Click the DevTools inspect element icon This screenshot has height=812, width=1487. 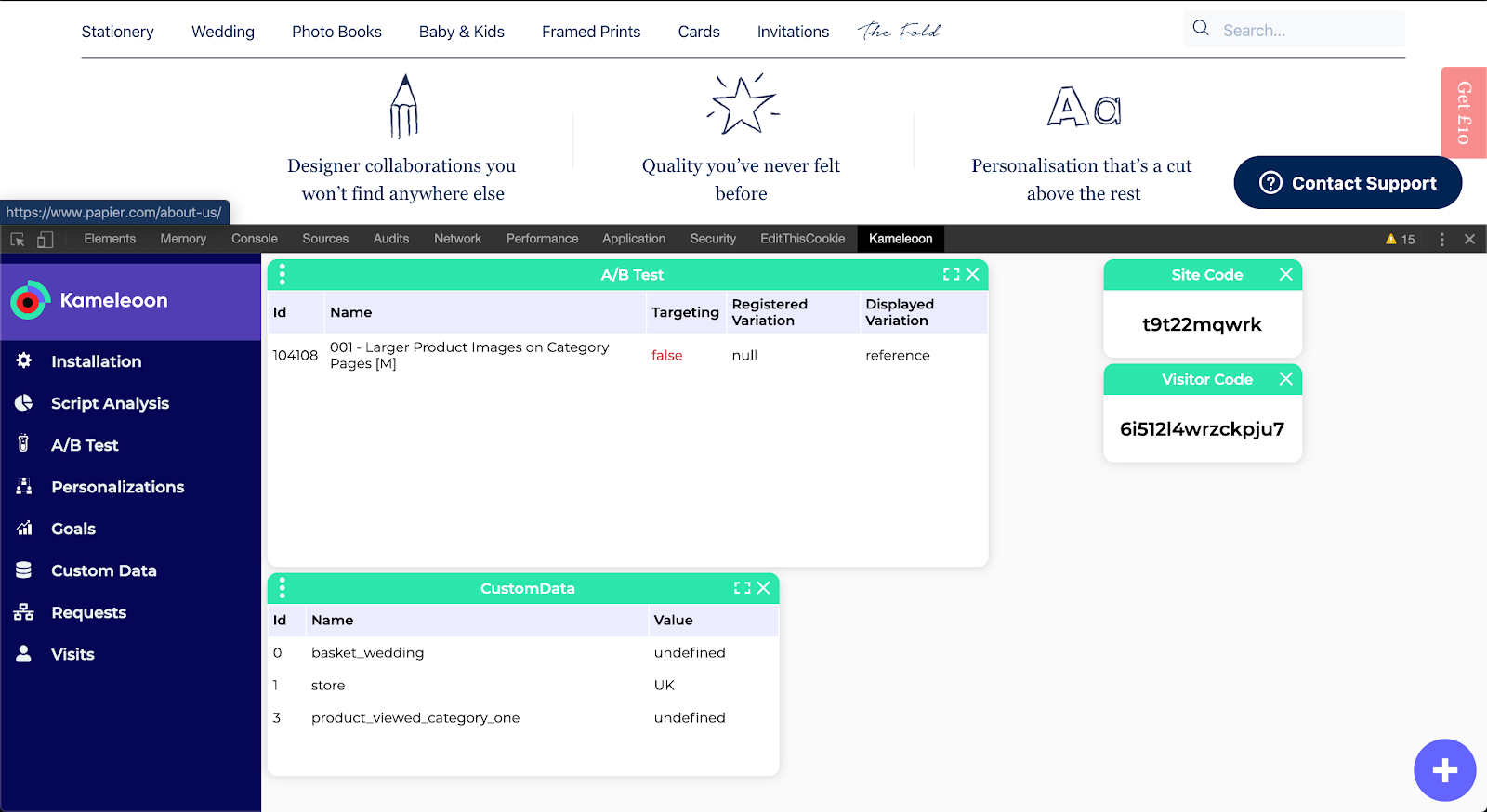18,239
